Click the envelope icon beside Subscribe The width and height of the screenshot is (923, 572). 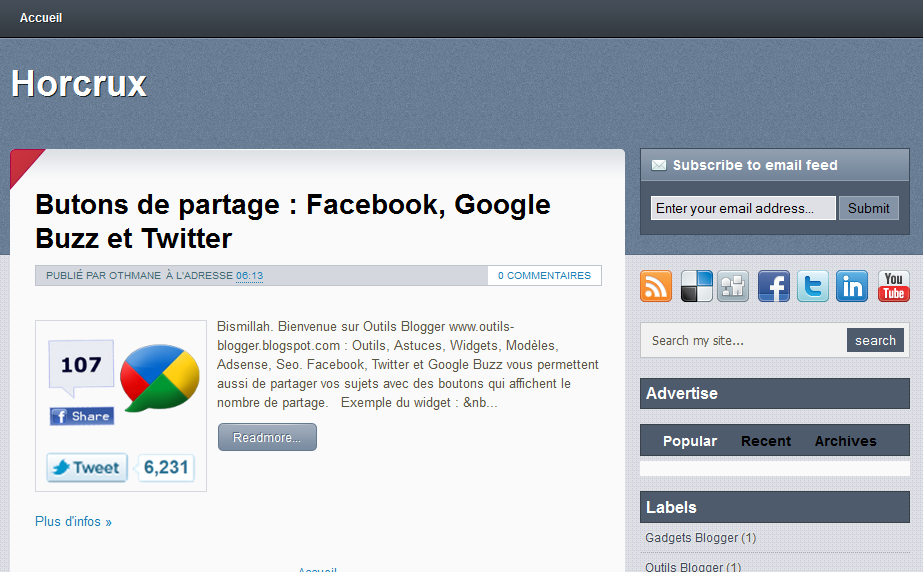(659, 165)
